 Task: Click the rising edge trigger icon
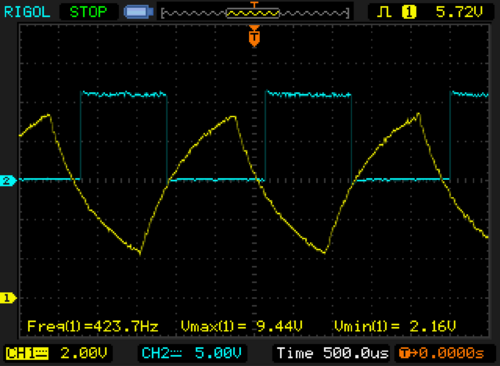384,12
